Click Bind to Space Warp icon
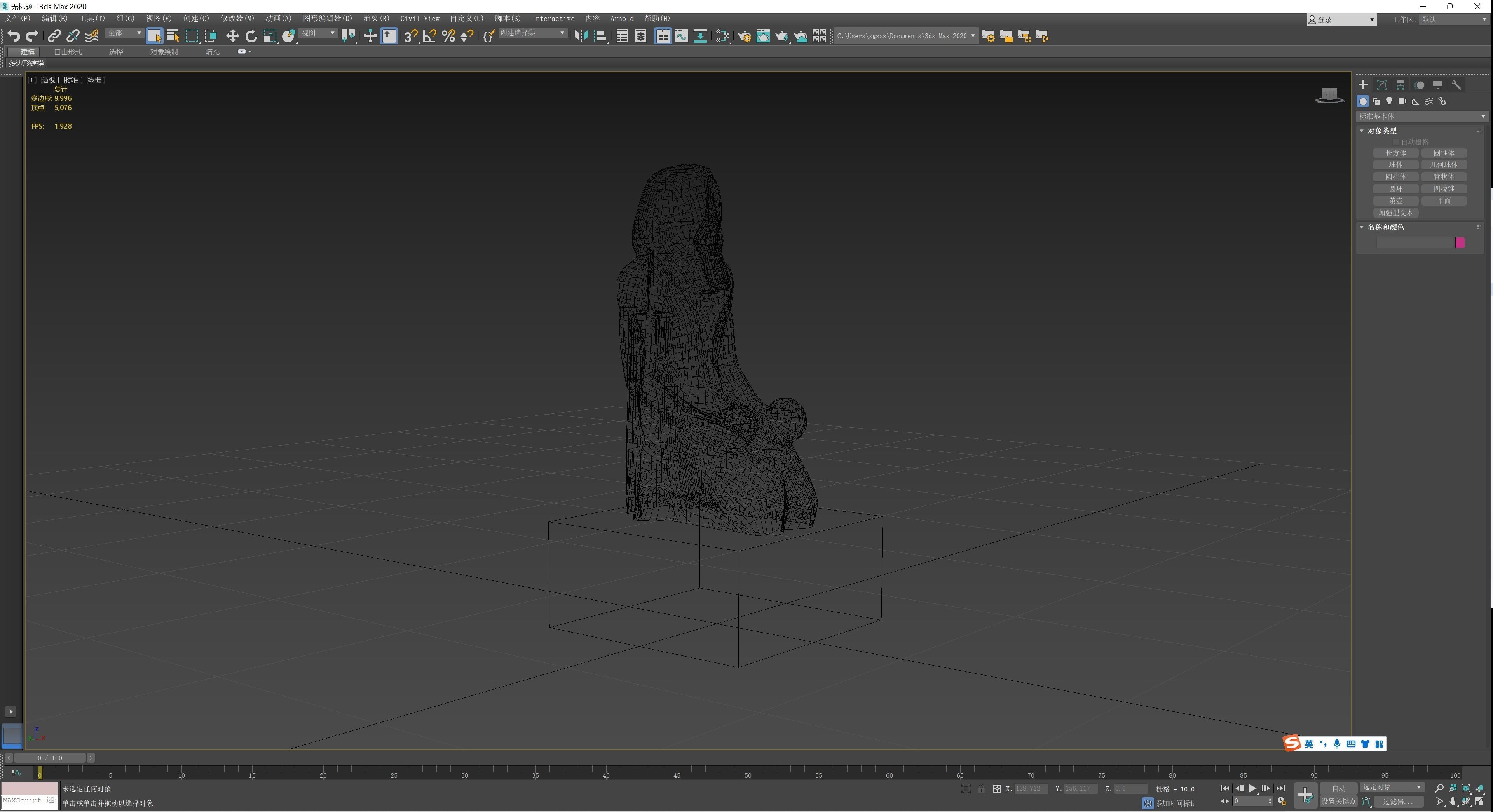Viewport: 1493px width, 812px height. pyautogui.click(x=92, y=36)
